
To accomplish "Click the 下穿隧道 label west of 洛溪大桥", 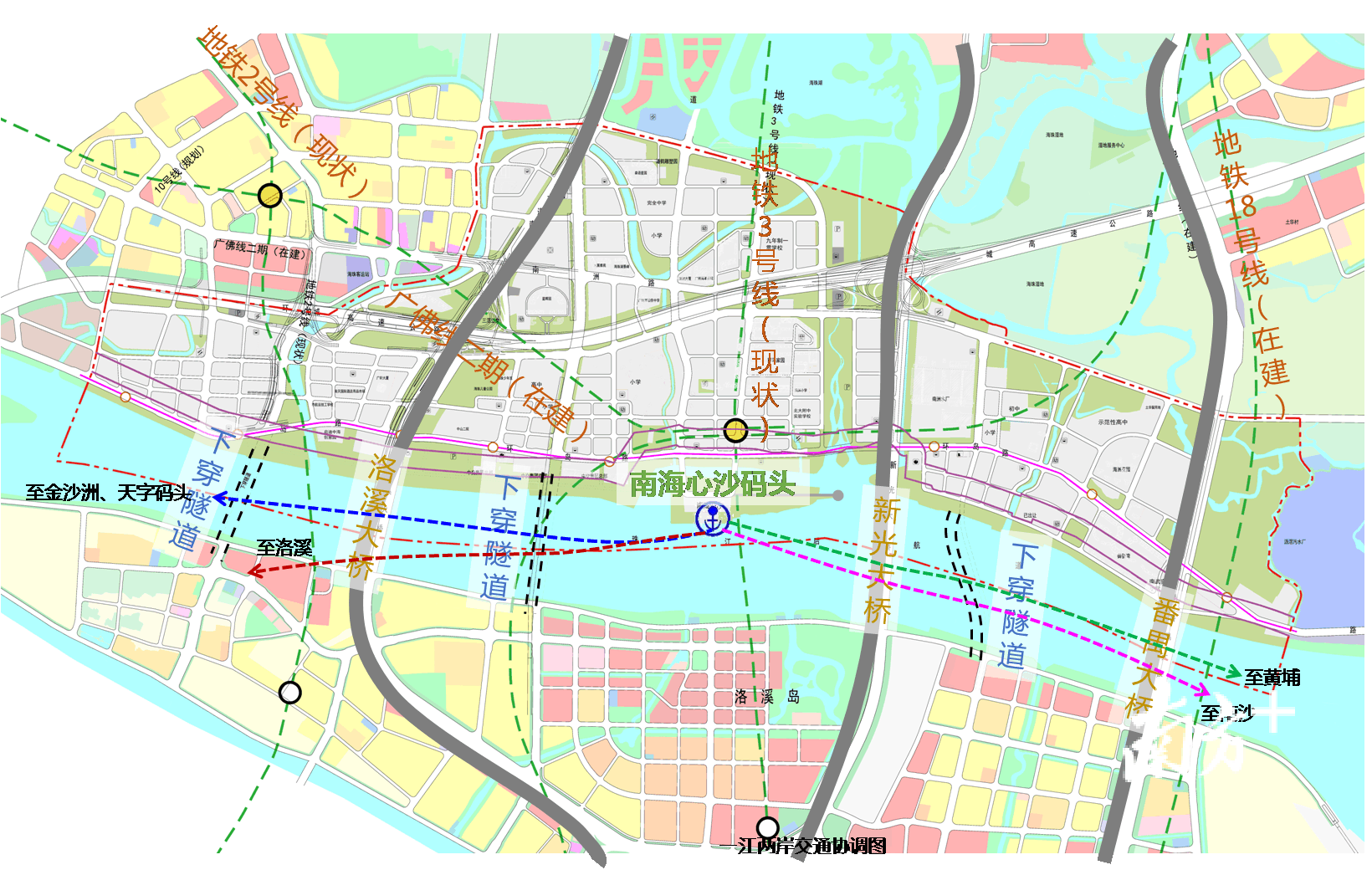I will click(202, 490).
